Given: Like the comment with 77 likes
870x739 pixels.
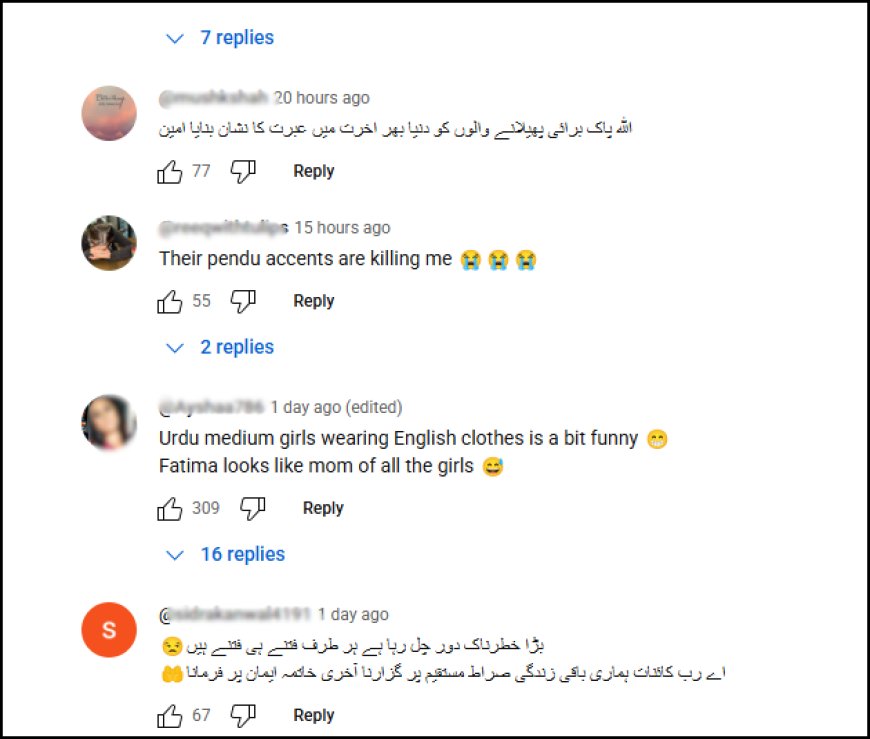Looking at the screenshot, I should 169,171.
